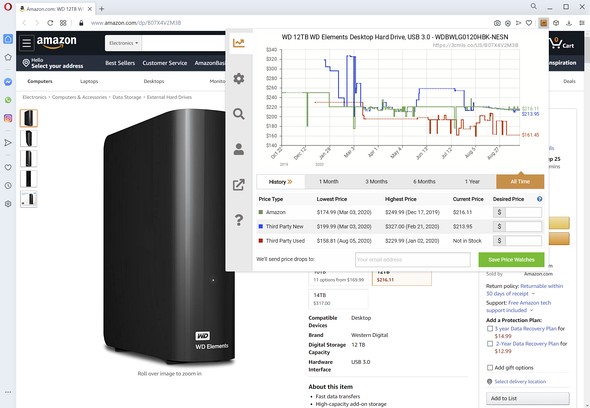Check the 2-Year Data Recovery Plan box
Screen dimensions: 590x408
pyautogui.click(x=490, y=344)
